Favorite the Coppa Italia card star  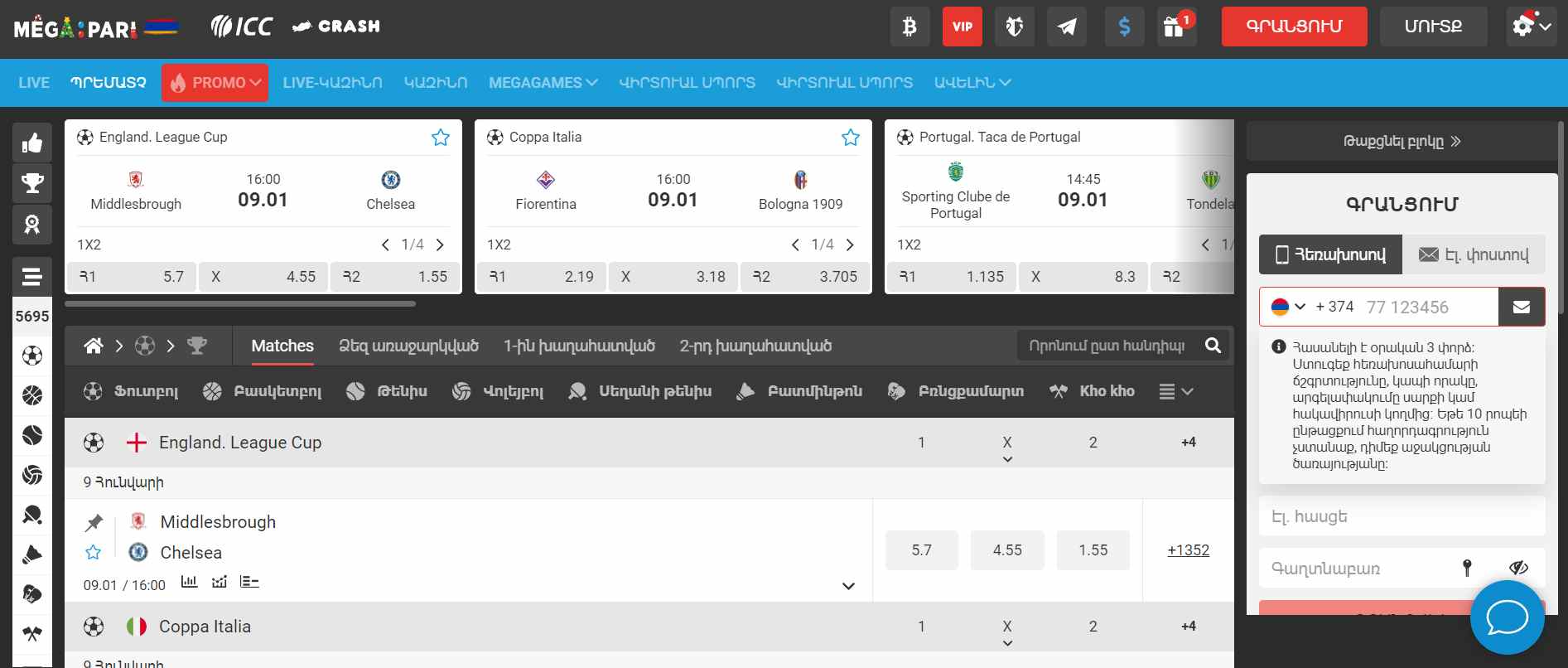pos(851,138)
